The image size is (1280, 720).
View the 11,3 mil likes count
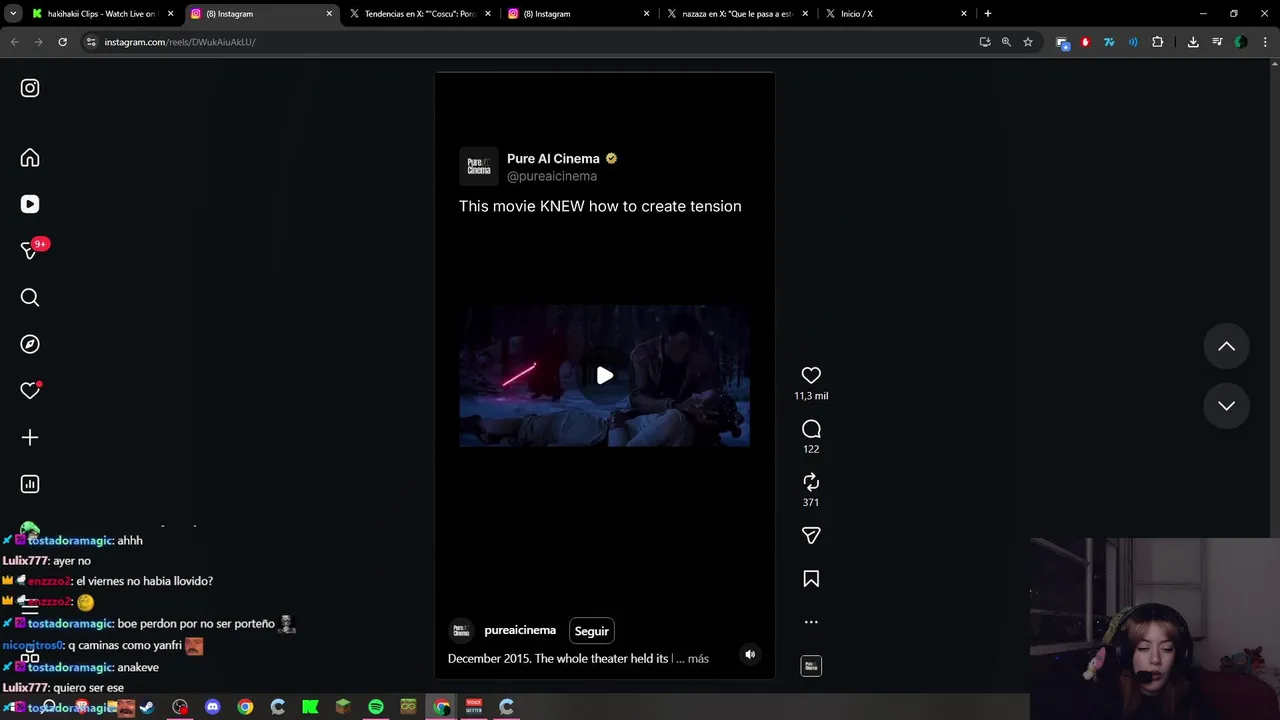811,396
